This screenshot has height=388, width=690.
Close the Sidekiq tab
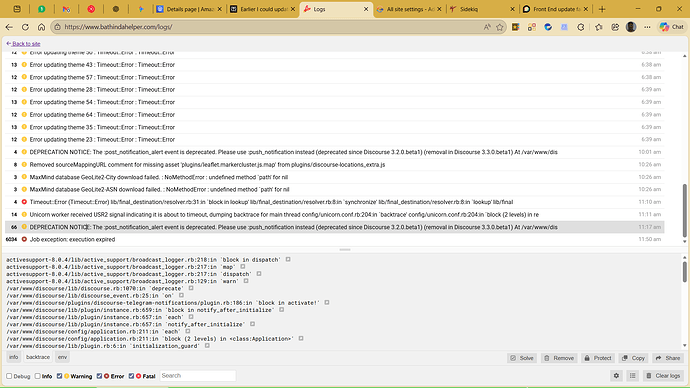coord(512,9)
